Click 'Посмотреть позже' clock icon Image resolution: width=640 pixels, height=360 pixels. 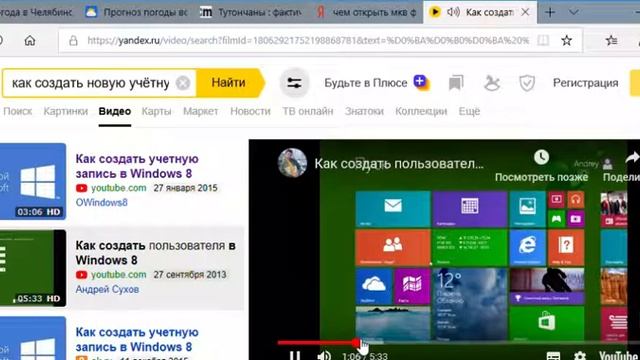tap(542, 157)
